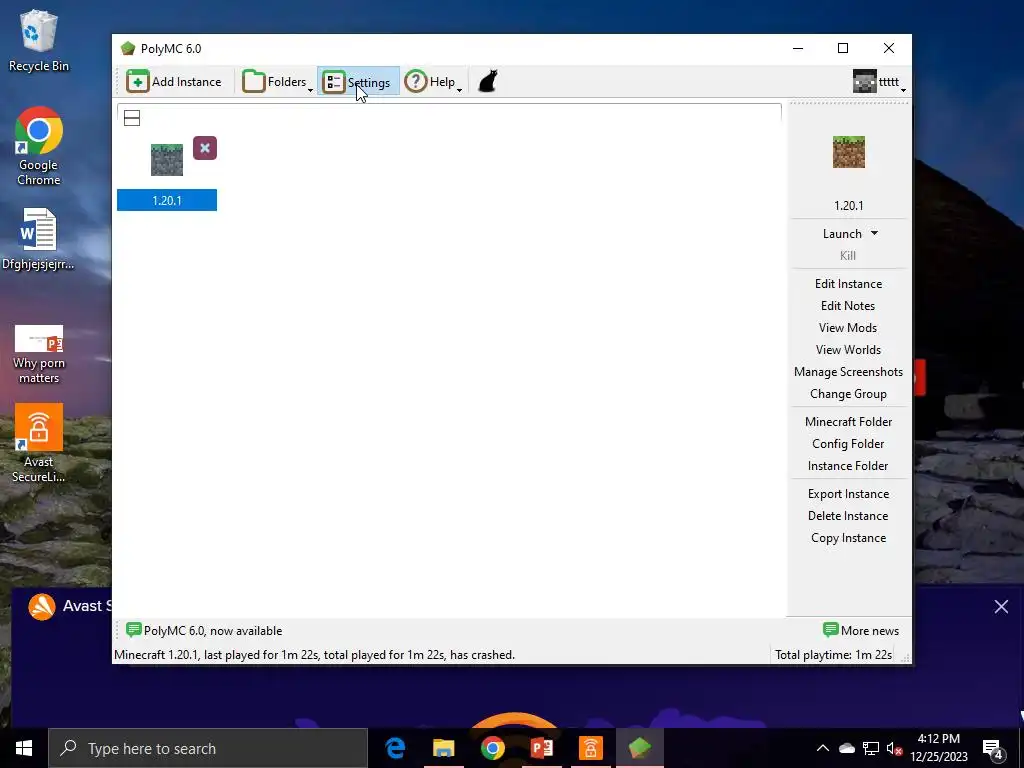This screenshot has width=1024, height=768.
Task: Open Recycle Bin desktop icon
Action: (39, 40)
